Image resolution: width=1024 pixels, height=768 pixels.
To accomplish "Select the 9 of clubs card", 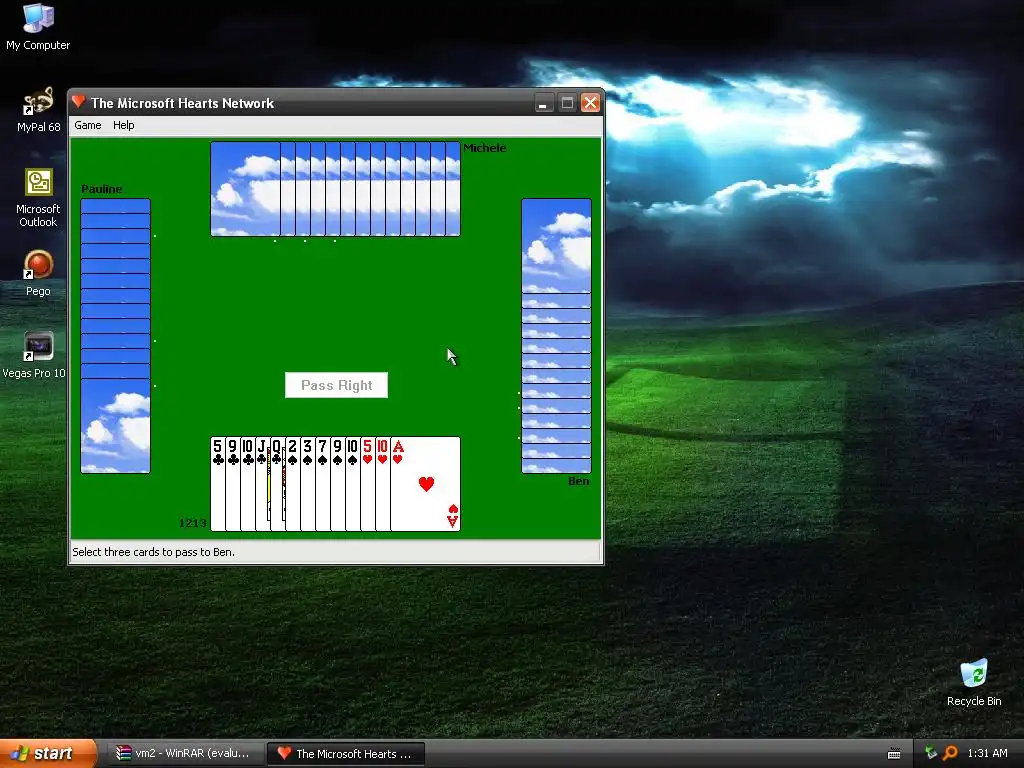I will (232, 484).
